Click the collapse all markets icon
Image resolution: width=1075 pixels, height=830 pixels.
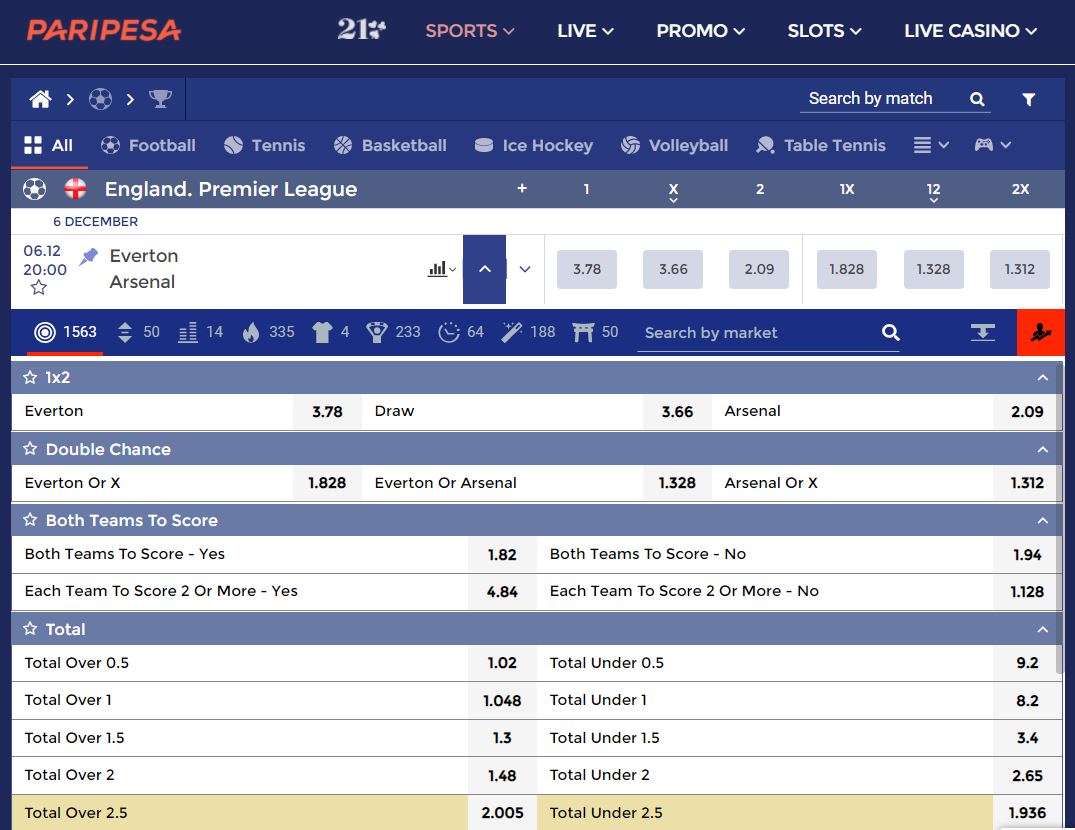coord(982,332)
